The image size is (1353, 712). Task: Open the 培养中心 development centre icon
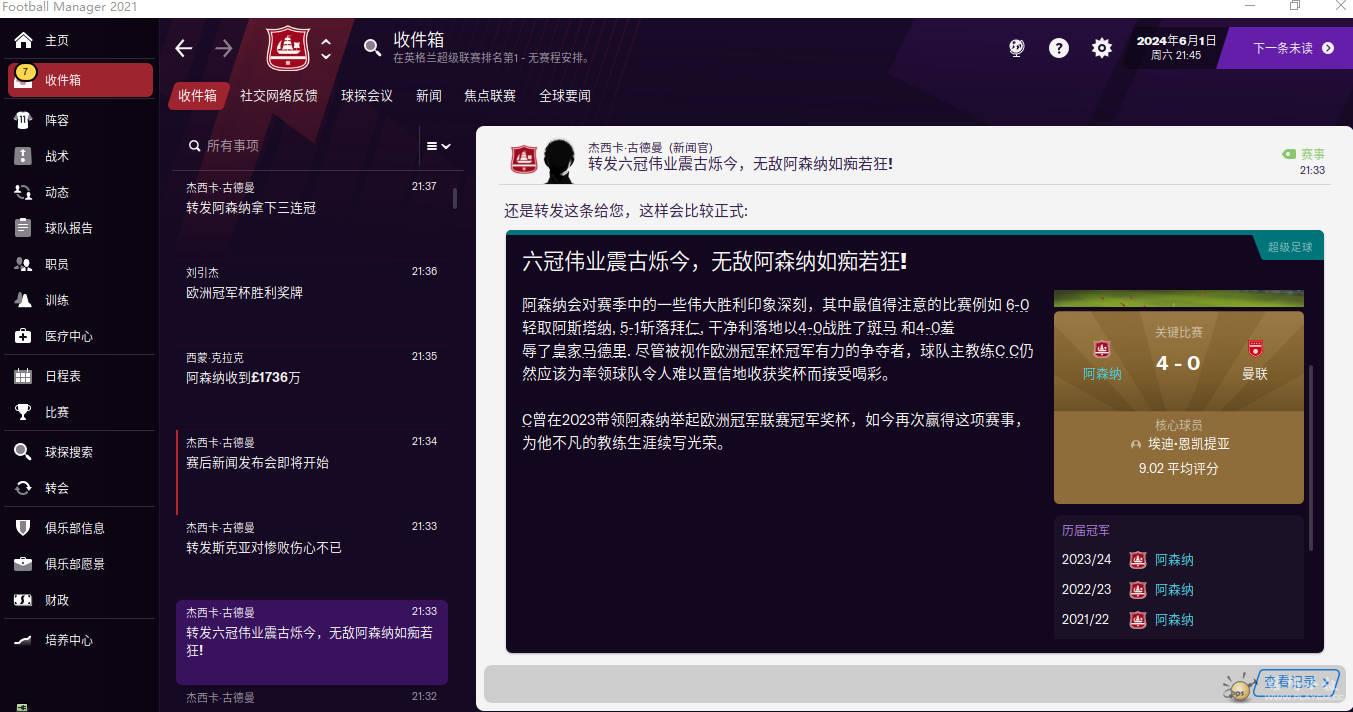(23, 640)
